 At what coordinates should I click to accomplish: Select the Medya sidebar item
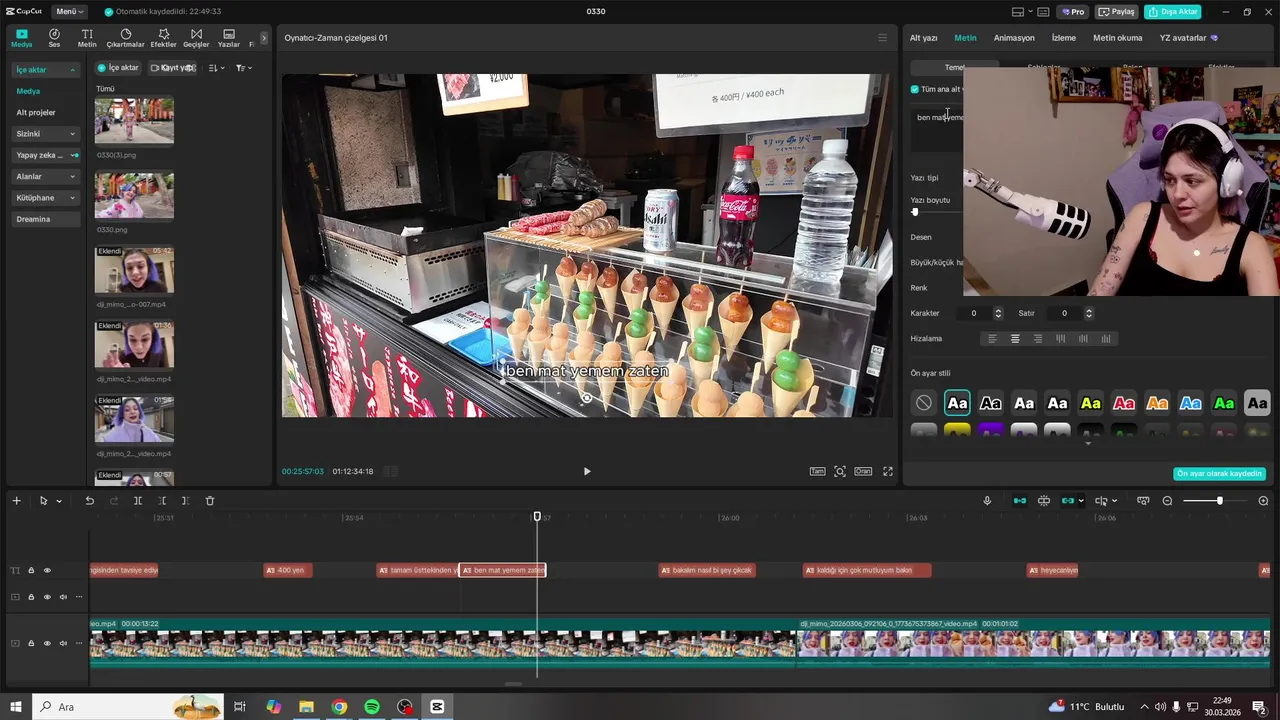coord(28,91)
